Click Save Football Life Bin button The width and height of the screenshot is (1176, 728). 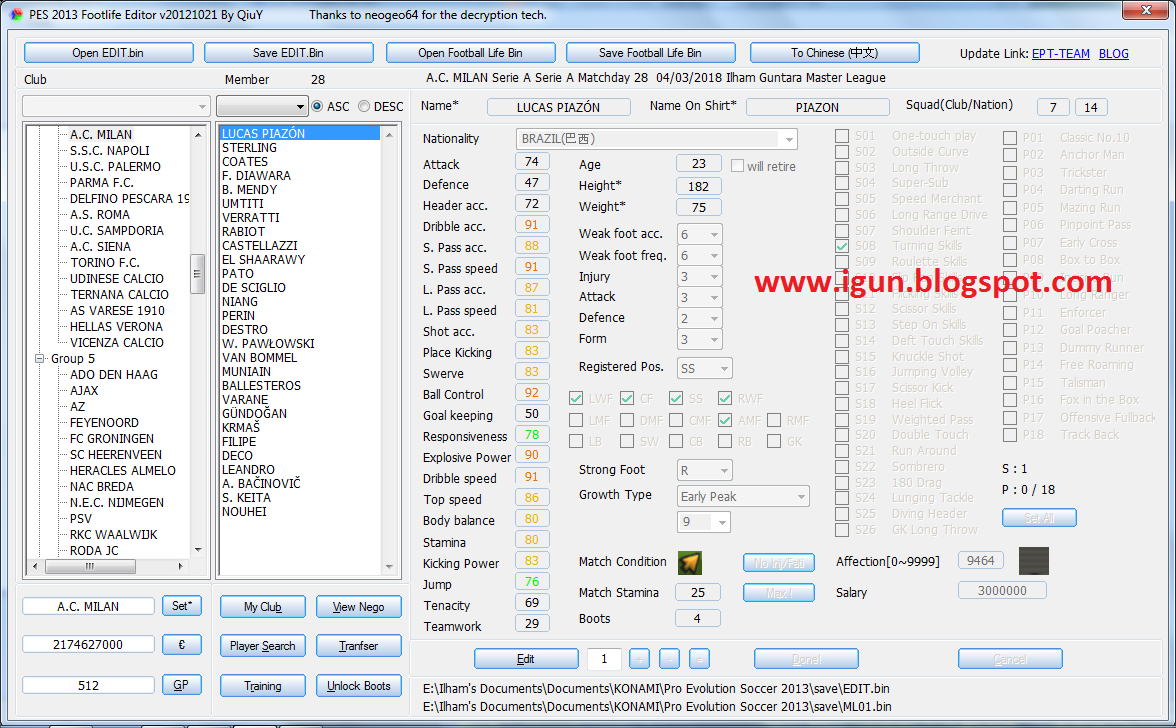pos(650,52)
